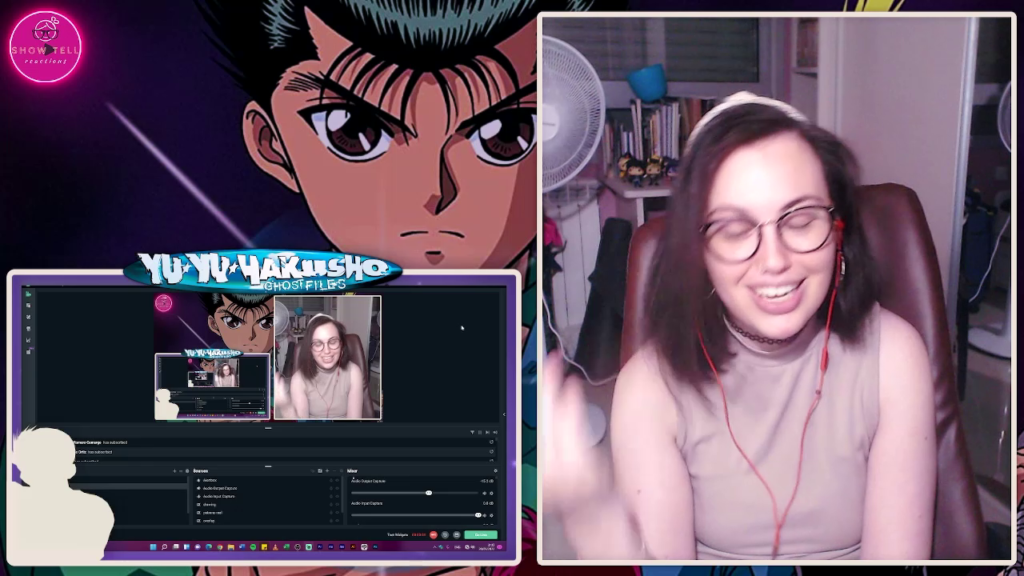Select the Alertbox source item
This screenshot has height=576, width=1024.
coord(210,480)
